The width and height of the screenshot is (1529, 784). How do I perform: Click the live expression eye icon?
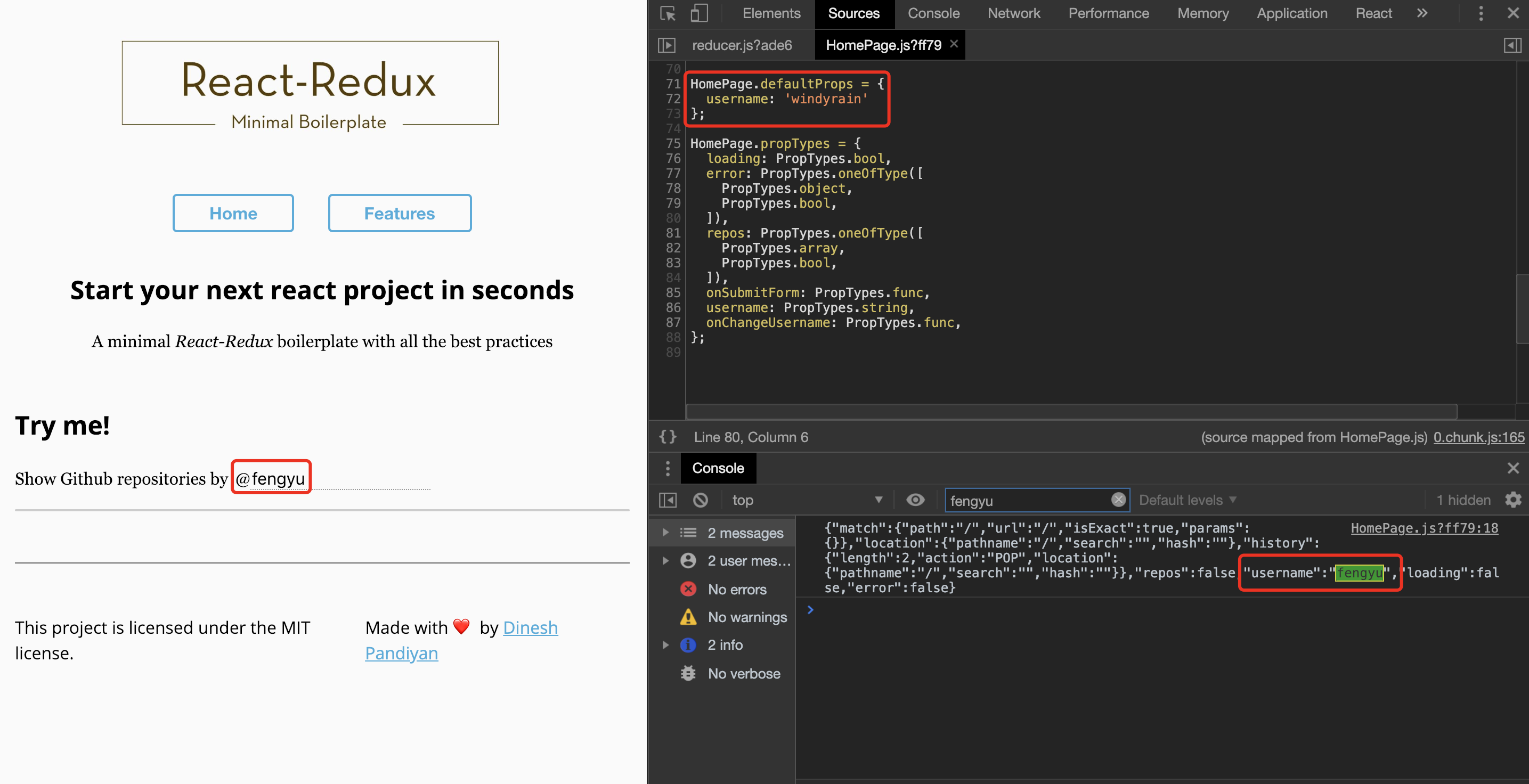915,500
